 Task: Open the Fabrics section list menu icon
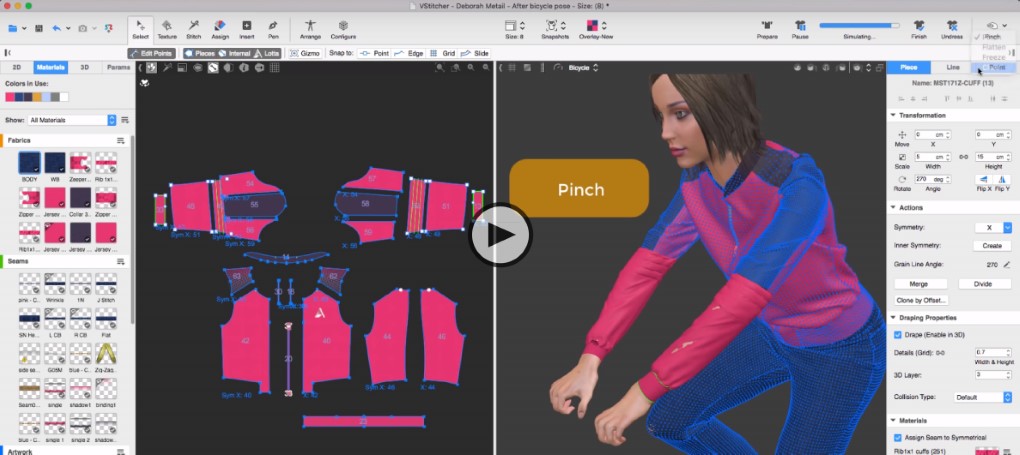point(120,141)
